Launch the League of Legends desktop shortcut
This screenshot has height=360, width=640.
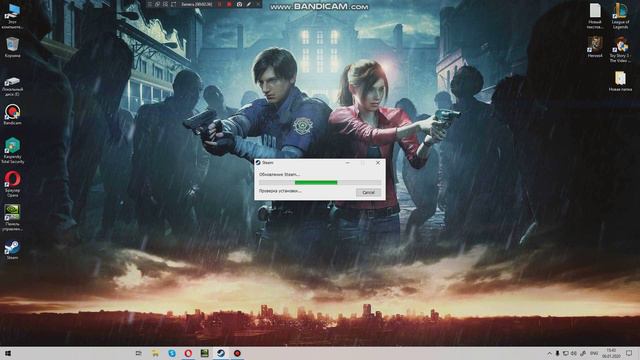tap(620, 16)
